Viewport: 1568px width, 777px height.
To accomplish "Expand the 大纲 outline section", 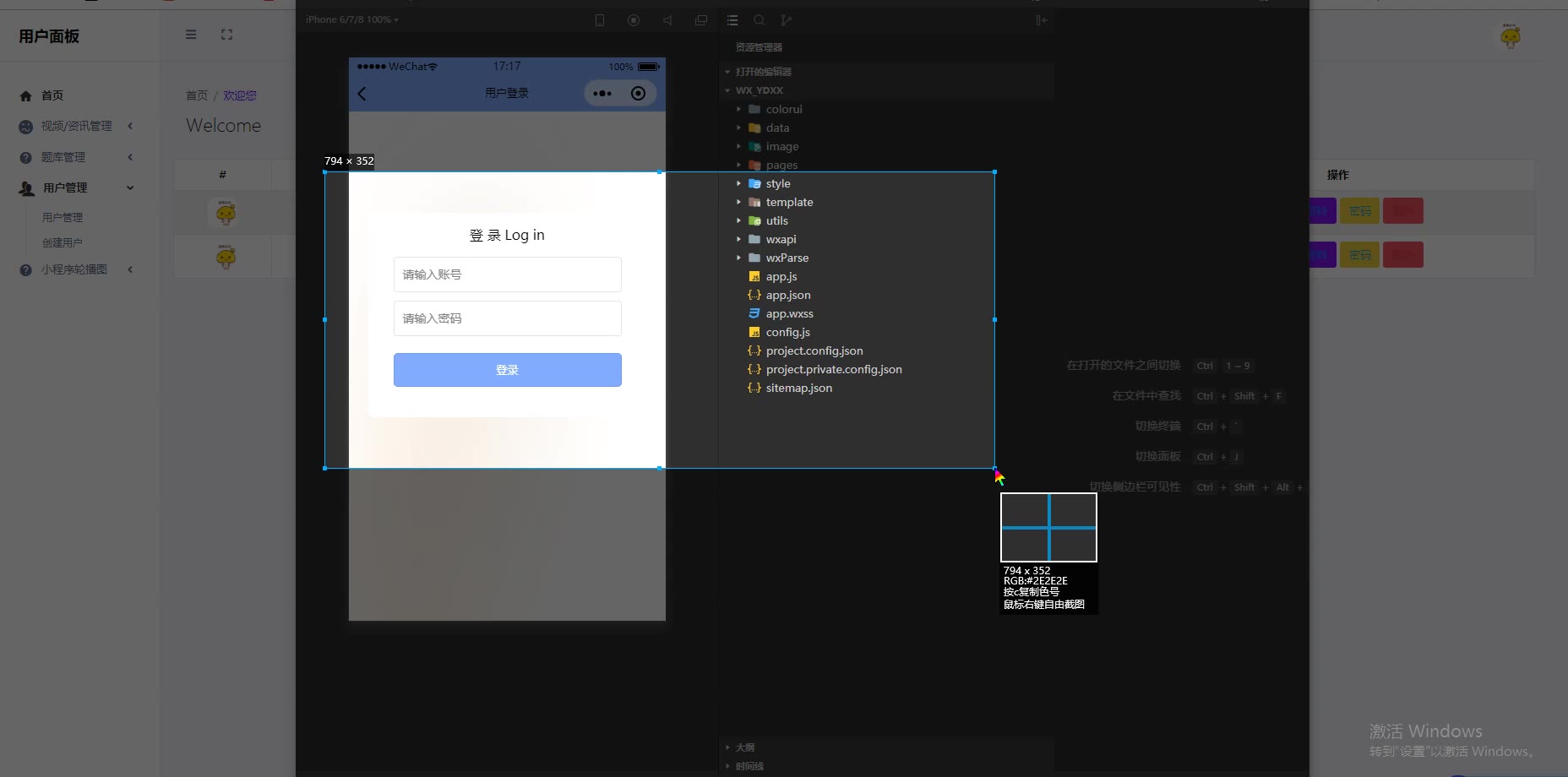I will (727, 748).
